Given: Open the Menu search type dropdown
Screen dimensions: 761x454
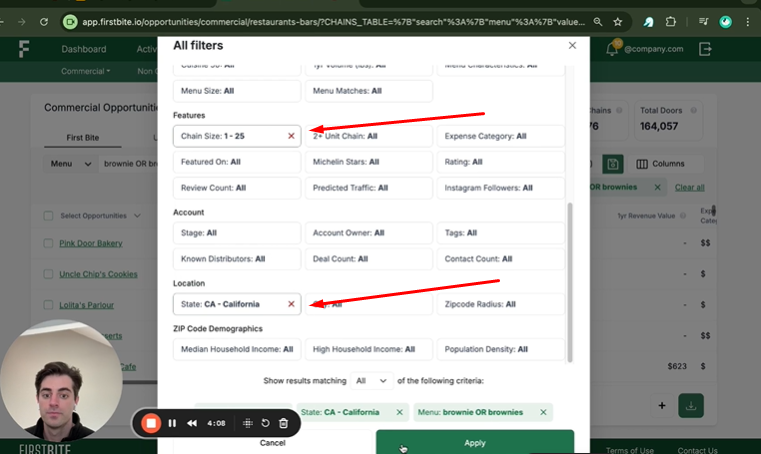Looking at the screenshot, I should [x=71, y=164].
